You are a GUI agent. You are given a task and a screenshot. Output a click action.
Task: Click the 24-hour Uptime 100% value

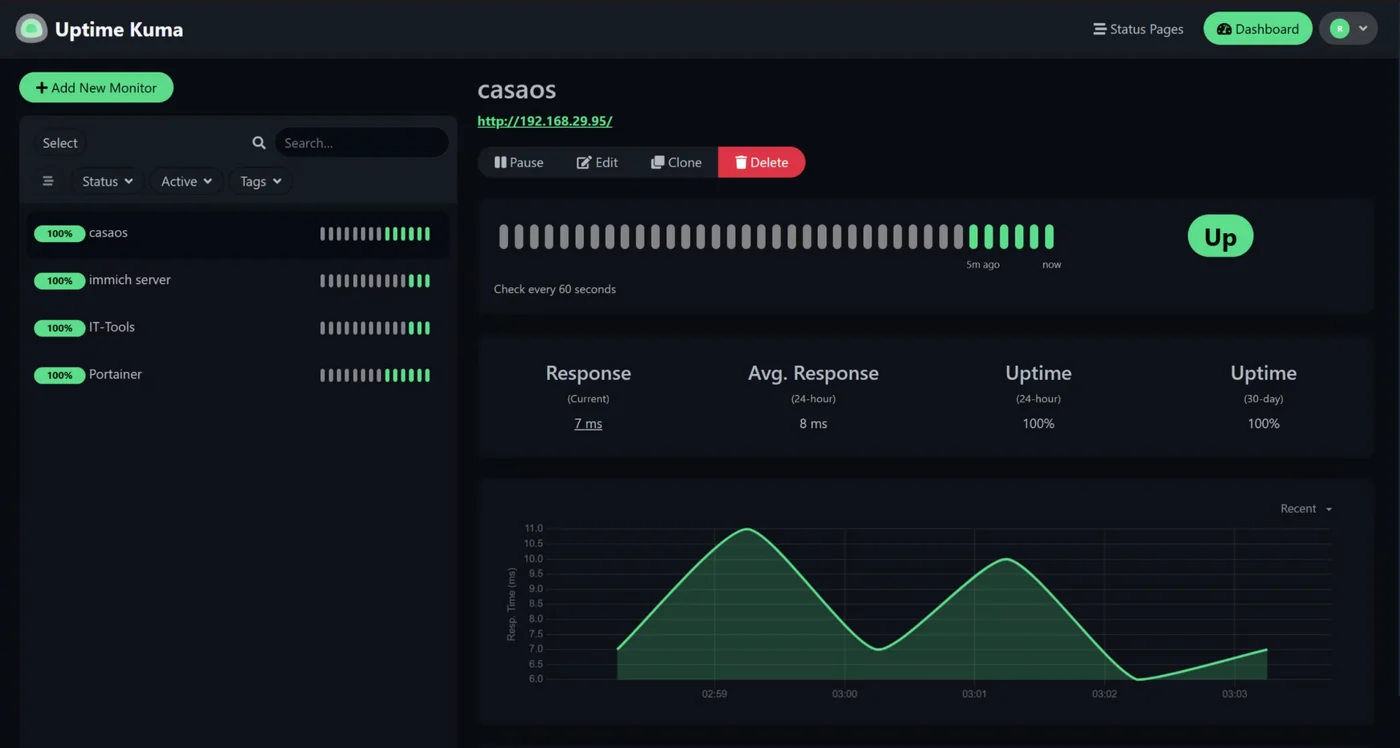point(1038,424)
